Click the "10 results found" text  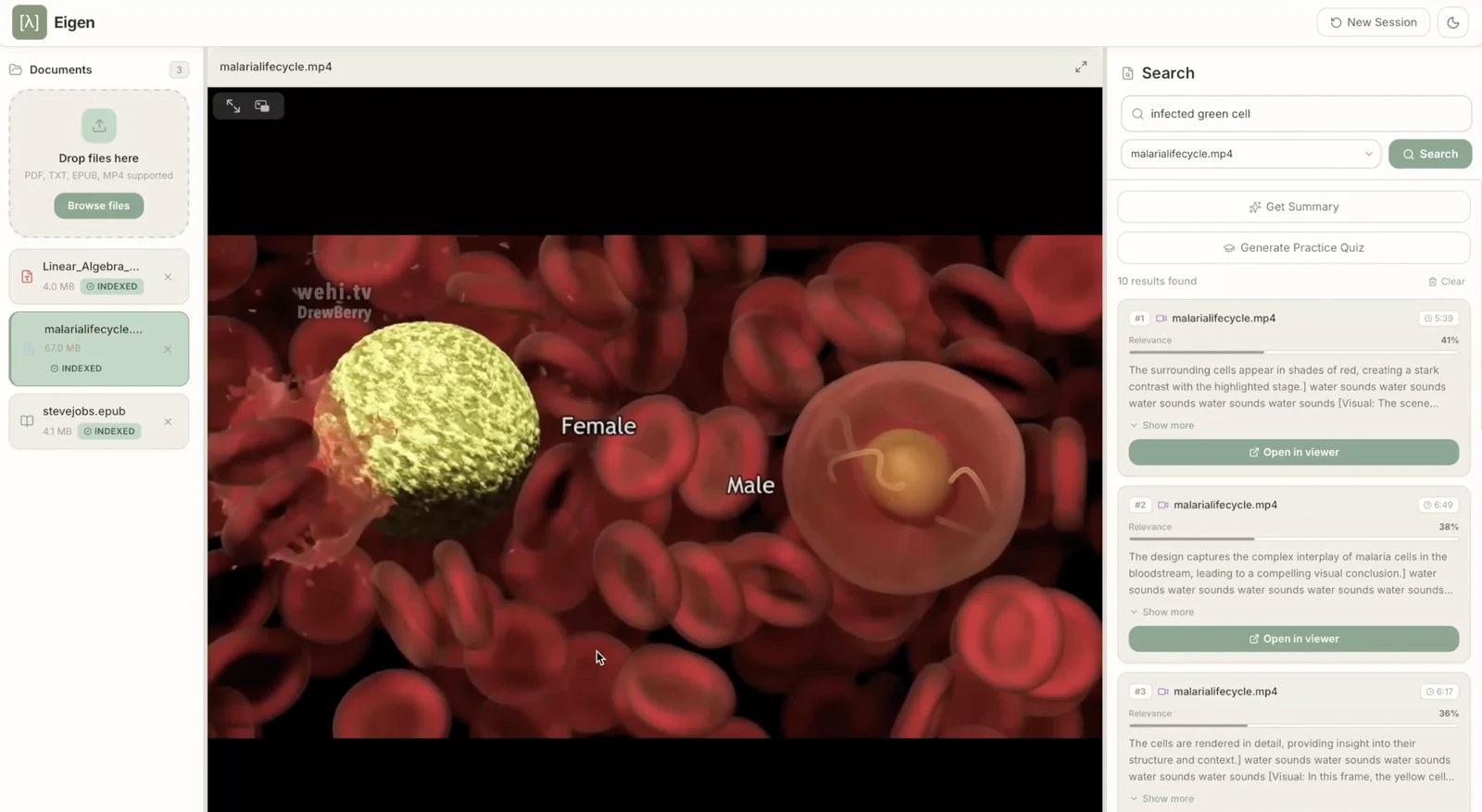[x=1157, y=281]
